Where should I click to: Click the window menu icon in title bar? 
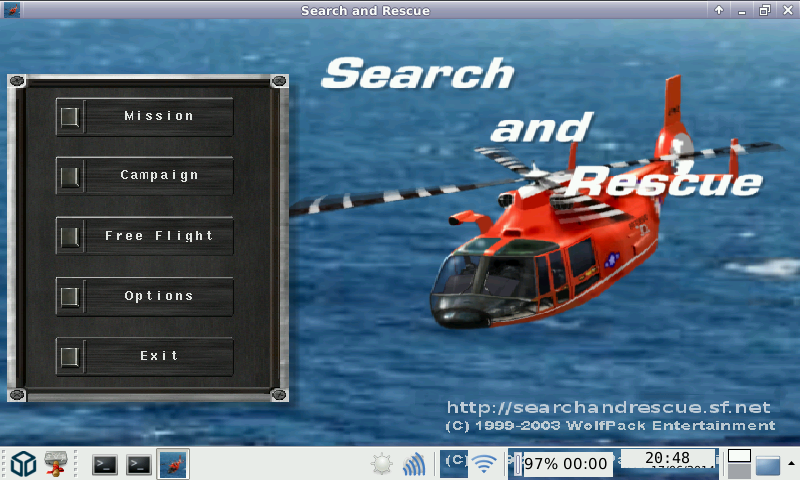13,10
